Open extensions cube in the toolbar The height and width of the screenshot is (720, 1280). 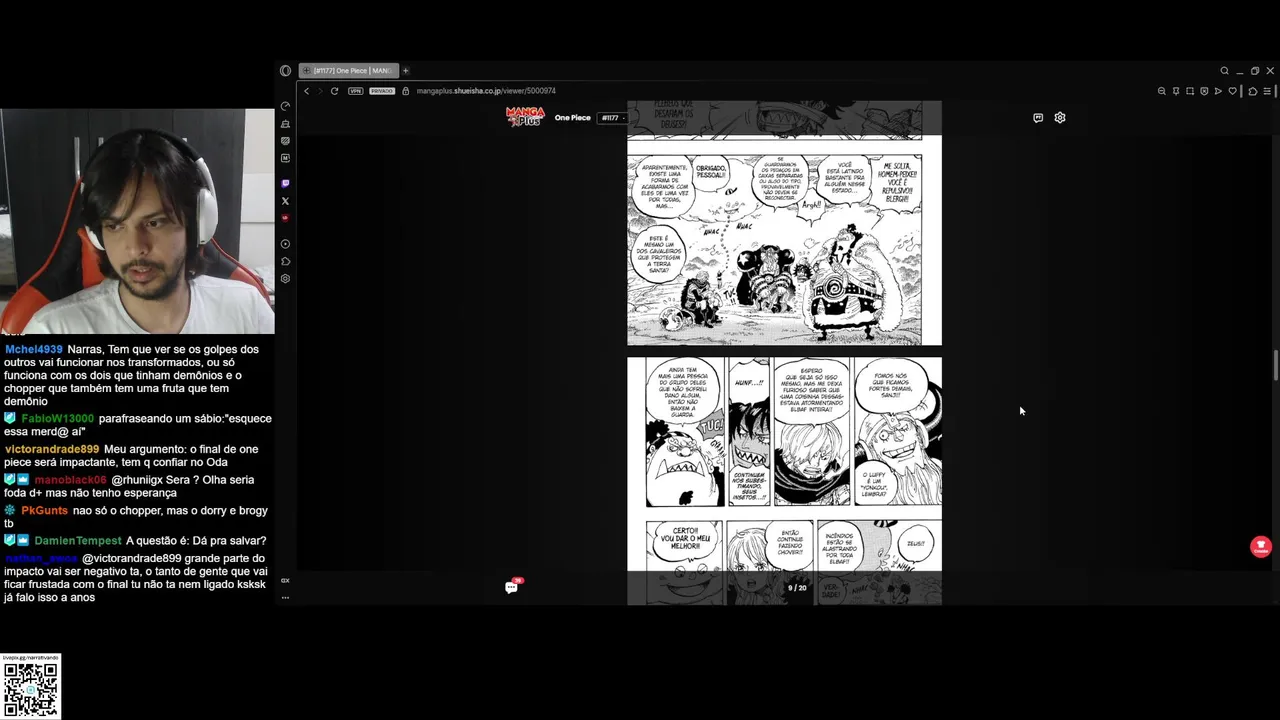pos(1253,91)
